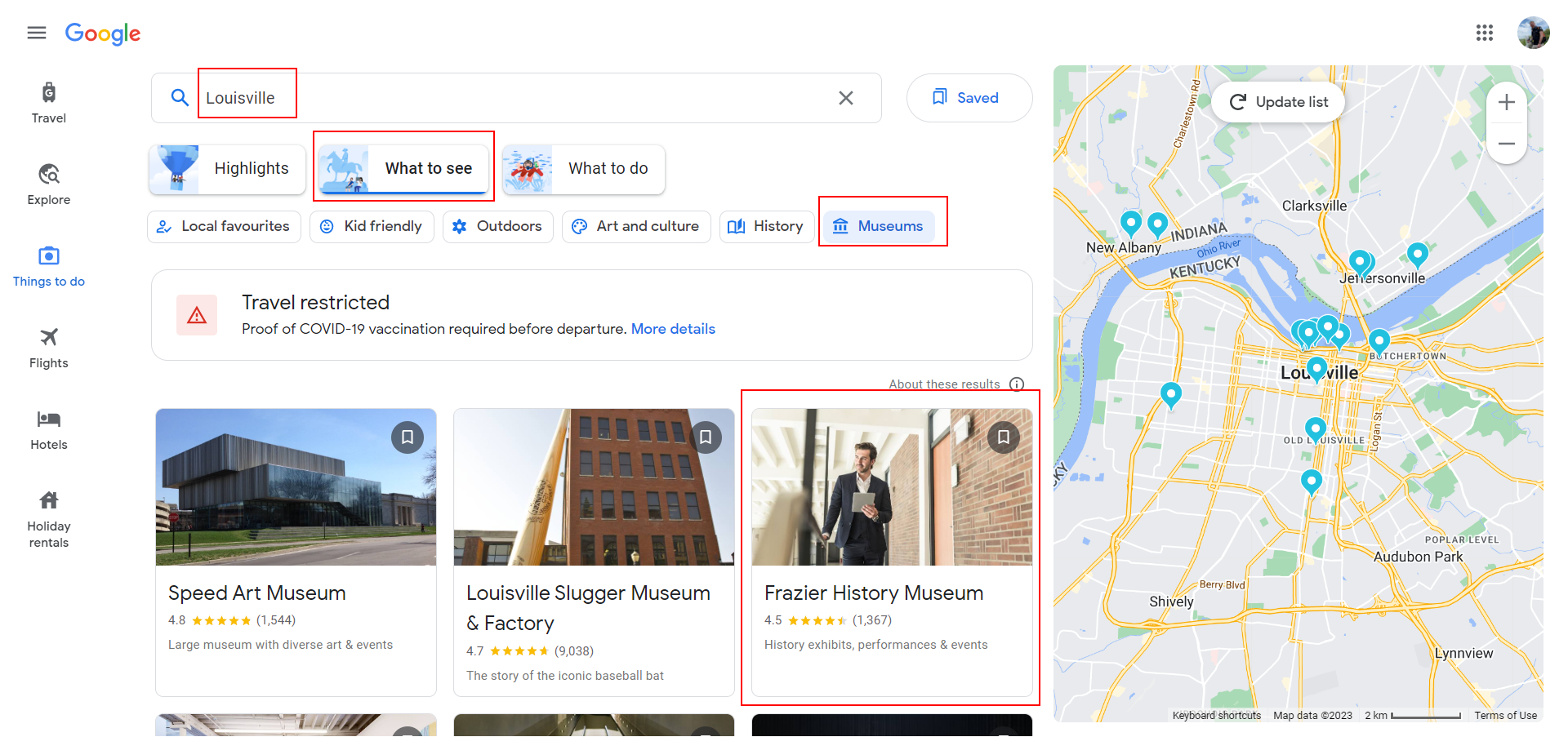
Task: Click the Clarksville label on map
Action: tap(1314, 206)
